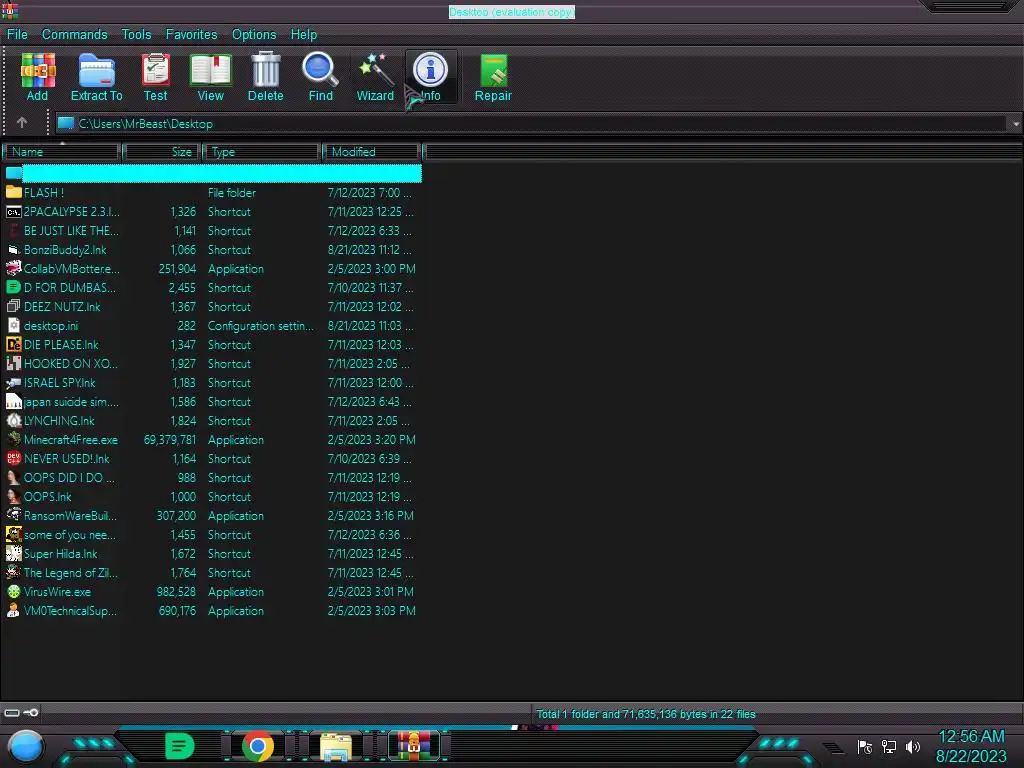Sort by Size column header
Viewport: 1024px width, 768px height.
pos(162,152)
